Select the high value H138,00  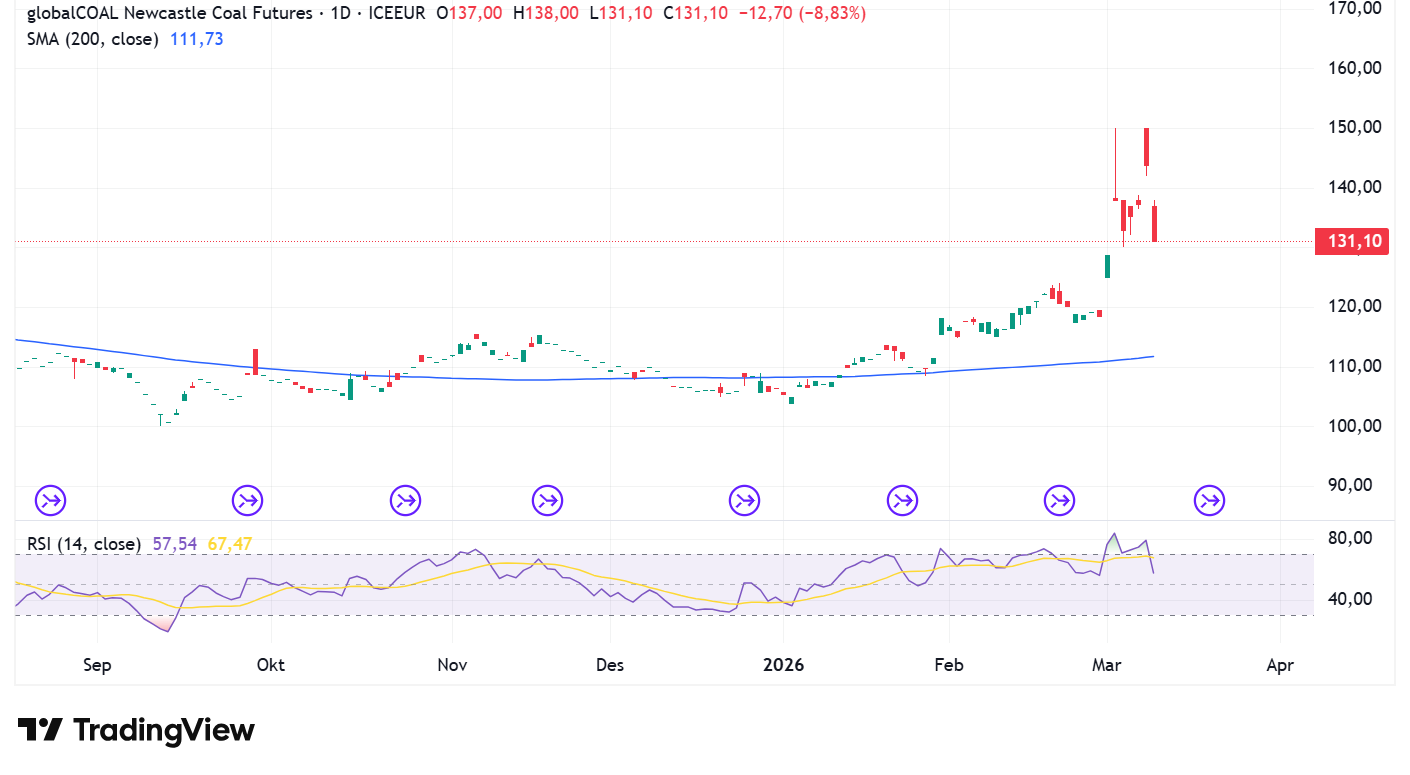click(x=546, y=13)
